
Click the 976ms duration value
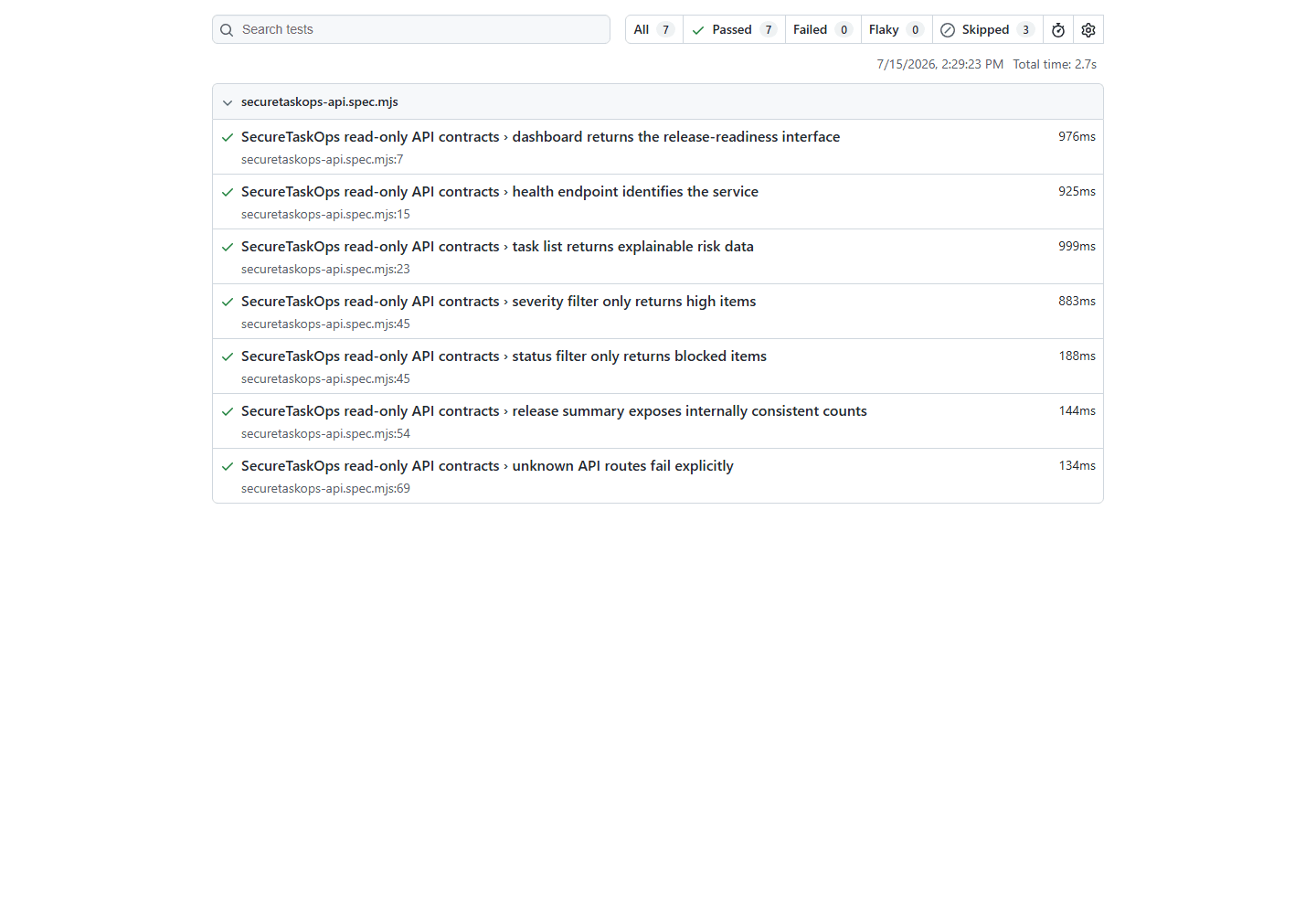1077,136
